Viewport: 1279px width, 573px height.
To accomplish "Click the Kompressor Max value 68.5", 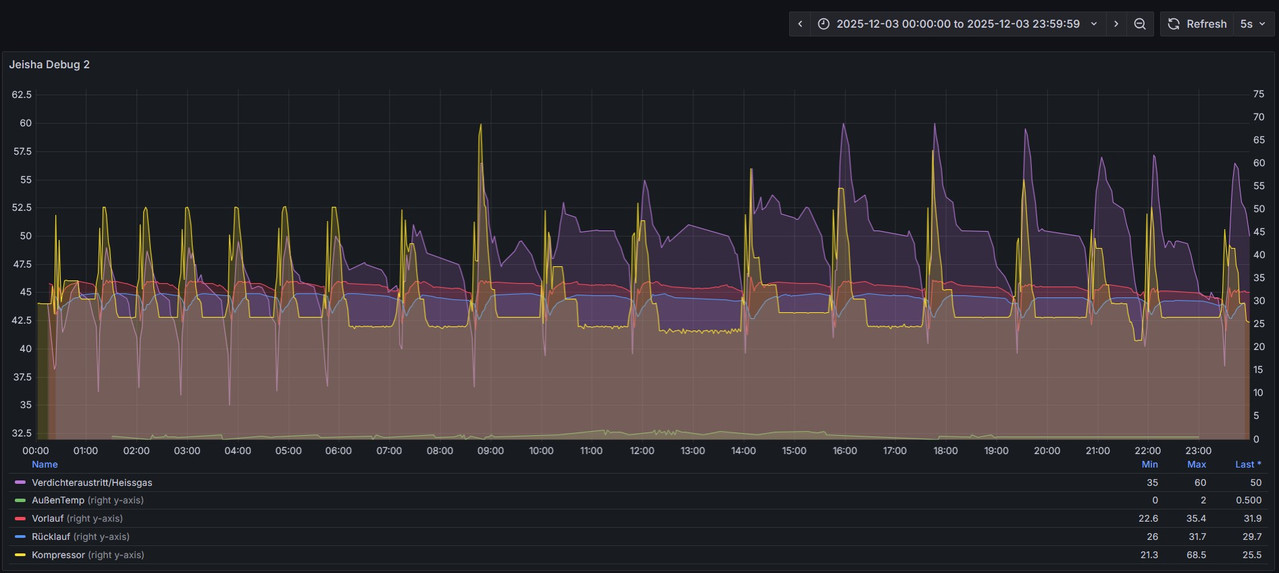I will point(1196,554).
